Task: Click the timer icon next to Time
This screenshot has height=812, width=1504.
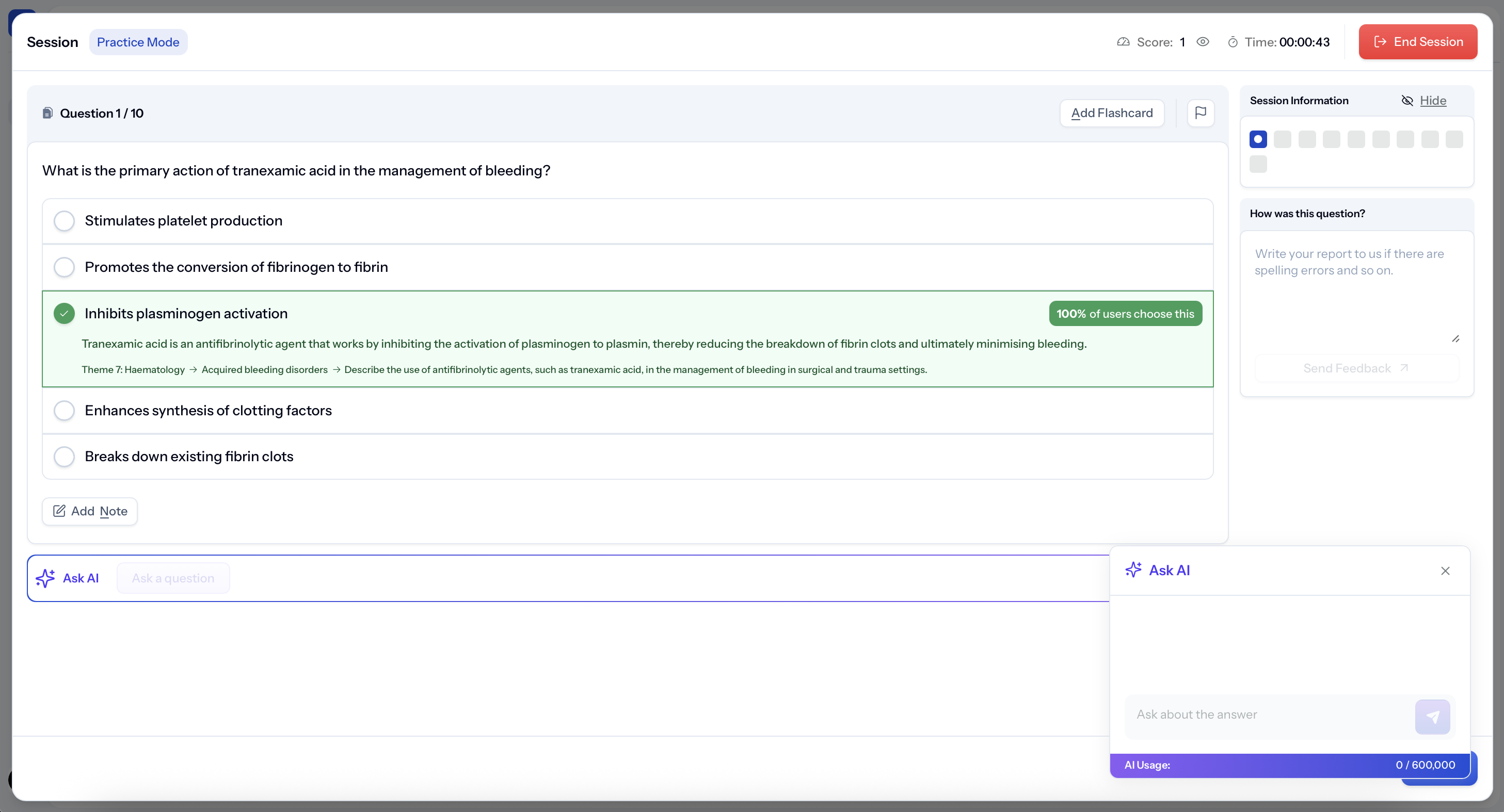Action: (1233, 42)
